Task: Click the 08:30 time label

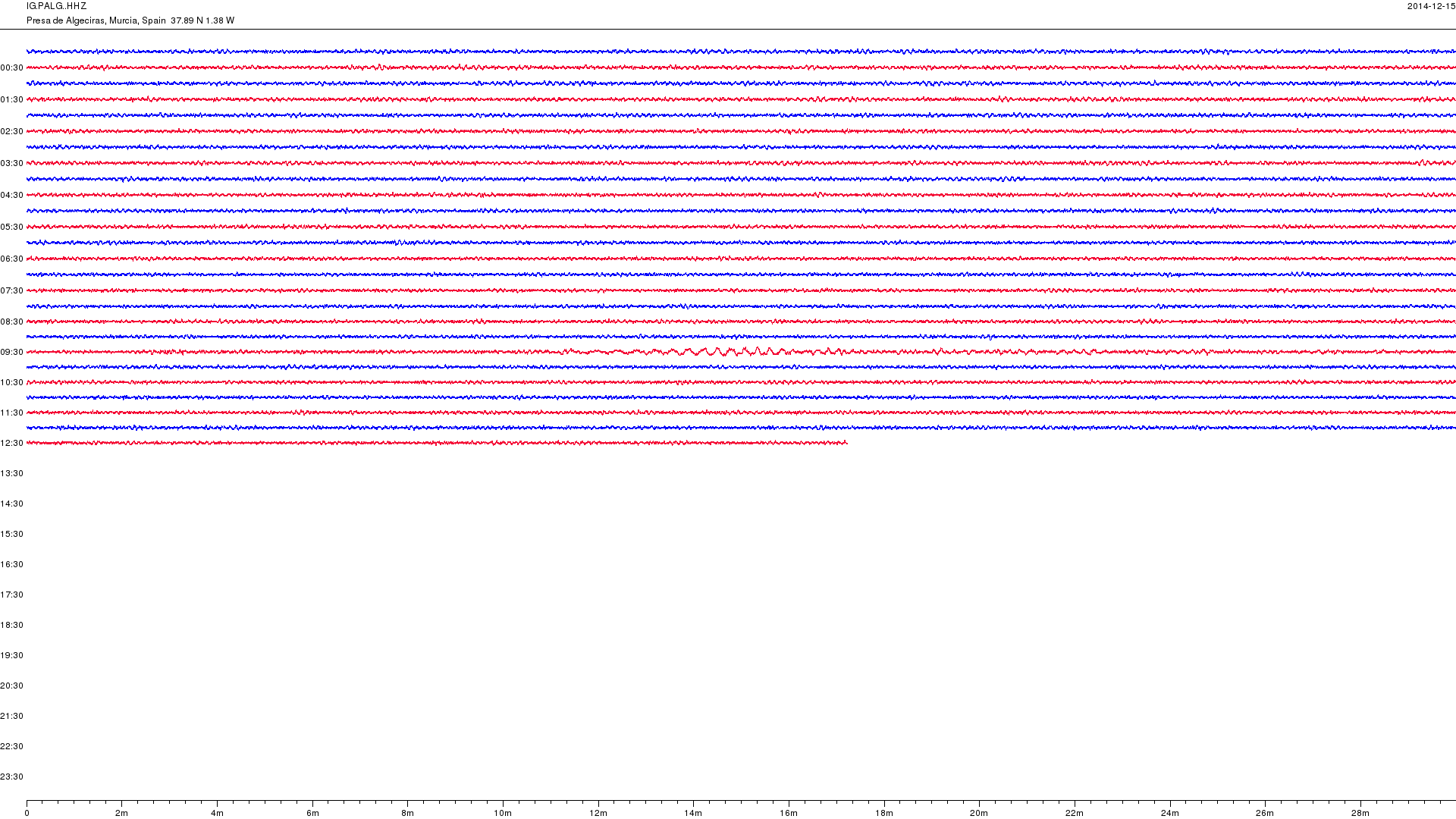Action: (x=11, y=322)
